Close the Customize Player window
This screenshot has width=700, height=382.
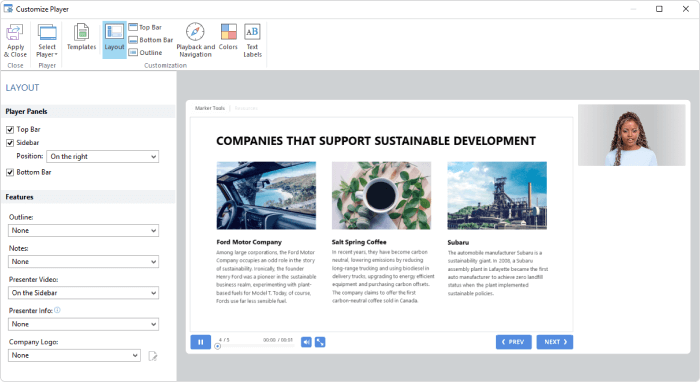tap(686, 9)
